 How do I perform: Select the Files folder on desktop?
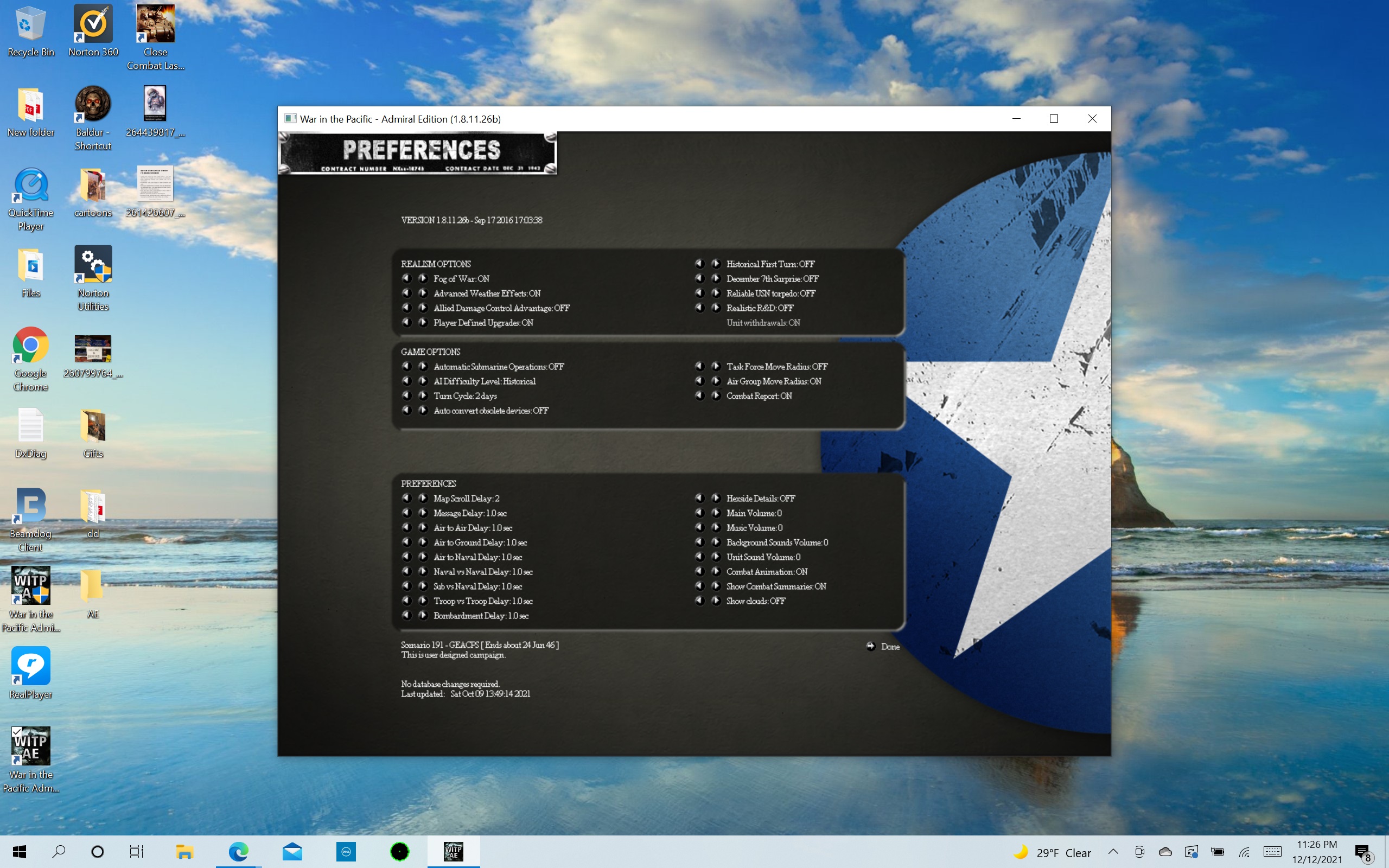click(30, 273)
